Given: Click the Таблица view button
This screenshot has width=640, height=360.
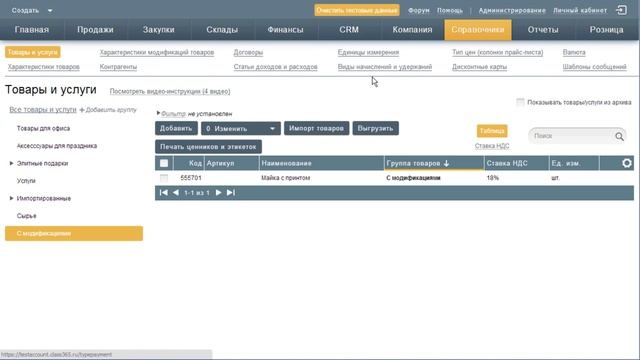Looking at the screenshot, I should pyautogui.click(x=492, y=131).
